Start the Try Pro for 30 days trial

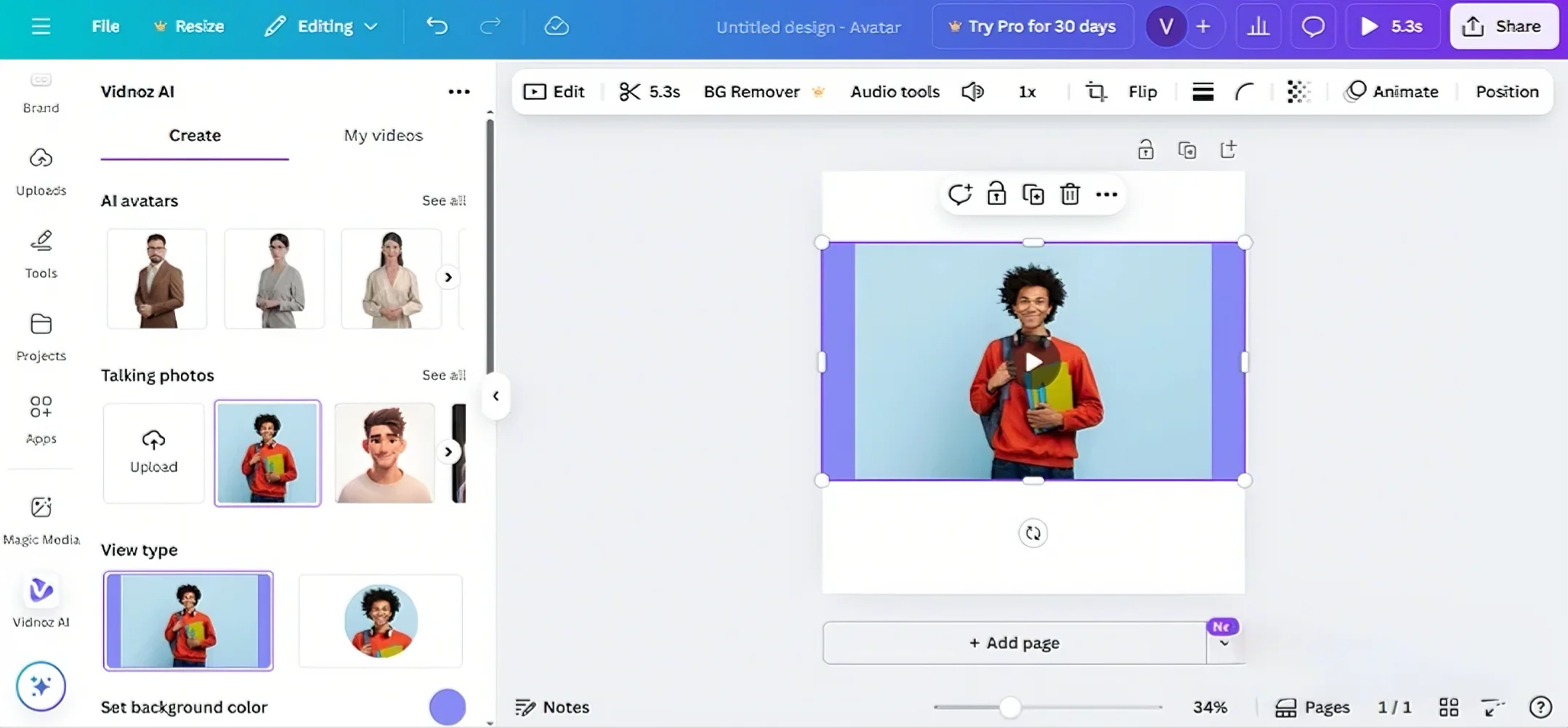point(1032,26)
